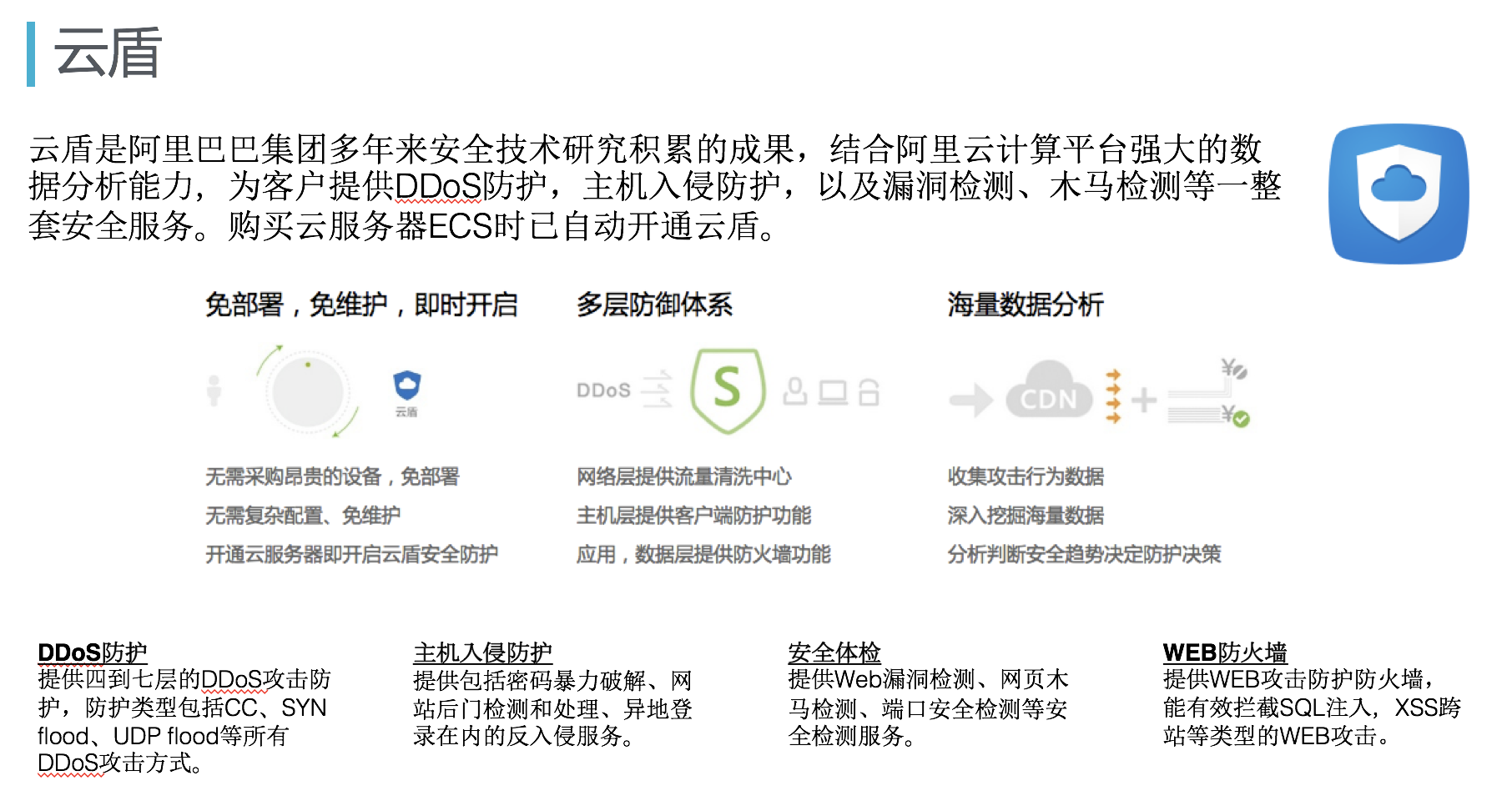Click the green S shield icon
This screenshot has width=1512, height=806.
[728, 390]
